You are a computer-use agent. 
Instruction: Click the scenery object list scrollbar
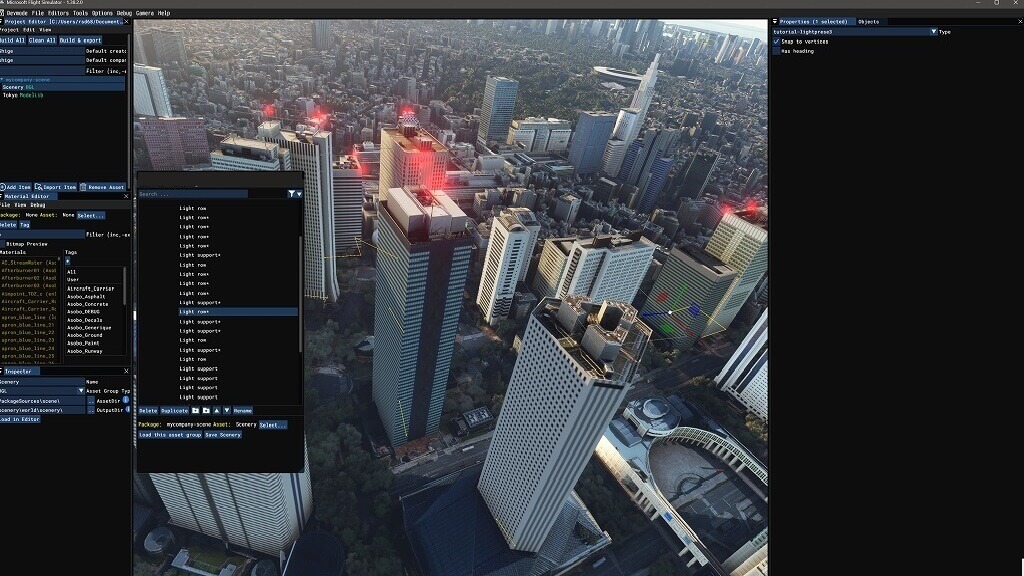pyautogui.click(x=300, y=294)
